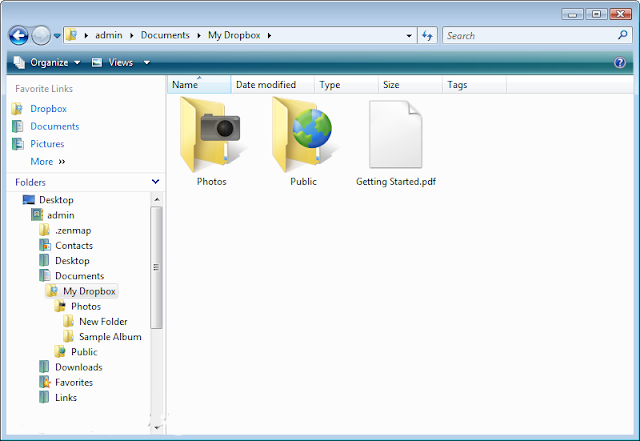Viewport: 640px width, 441px height.
Task: Collapse the Folders pane chevron
Action: (155, 182)
